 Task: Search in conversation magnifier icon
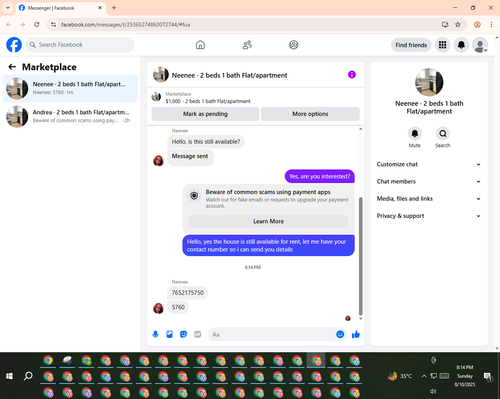pyautogui.click(x=443, y=134)
